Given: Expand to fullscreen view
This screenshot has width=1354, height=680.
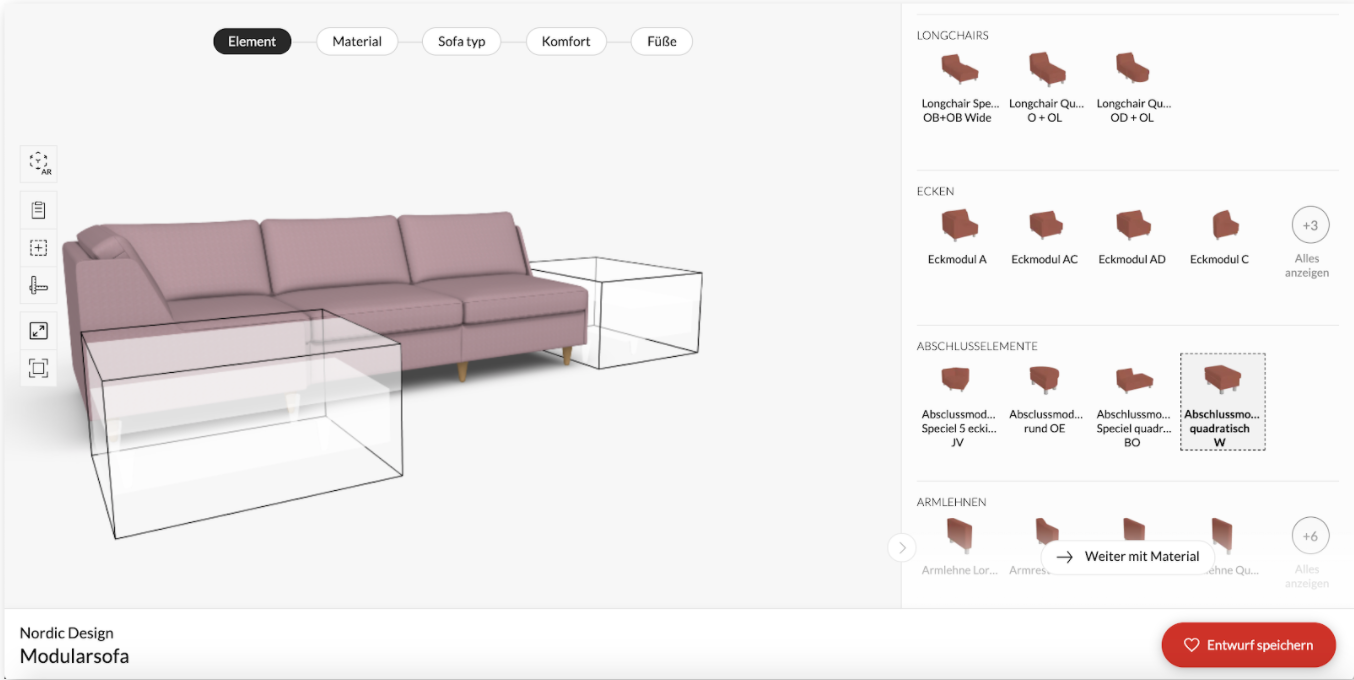Looking at the screenshot, I should coord(38,330).
